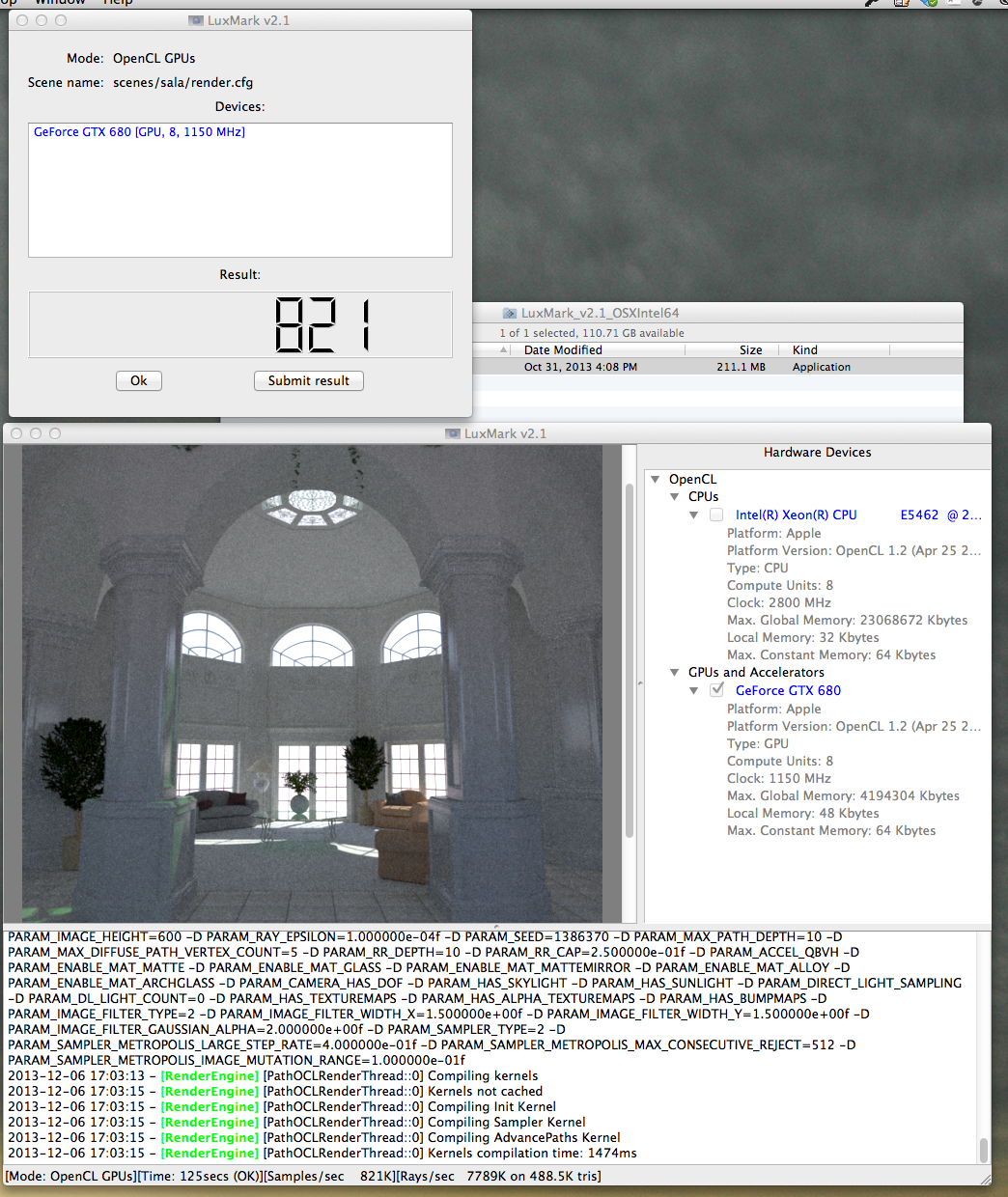Click the LuxMark icon in result dialog title
This screenshot has width=1008, height=1197.
(196, 20)
